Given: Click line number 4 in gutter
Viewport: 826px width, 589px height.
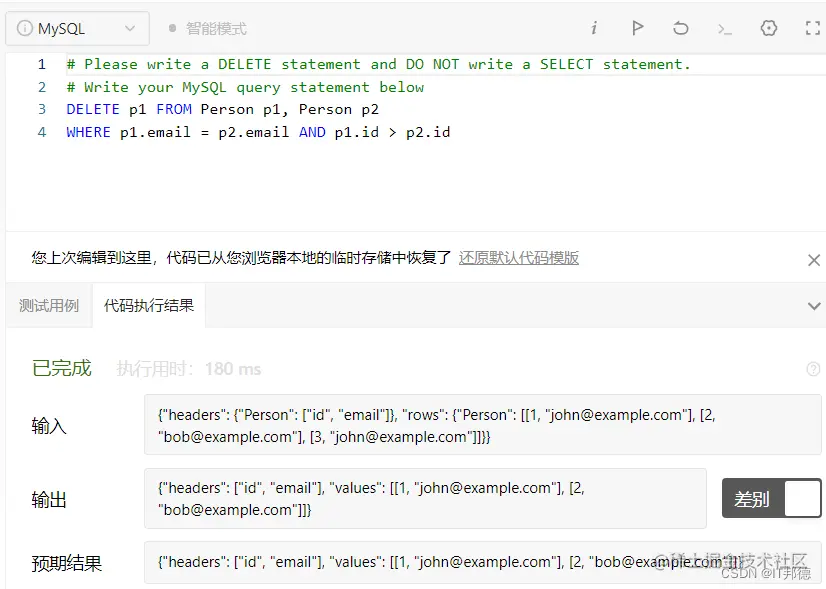Looking at the screenshot, I should (x=42, y=132).
